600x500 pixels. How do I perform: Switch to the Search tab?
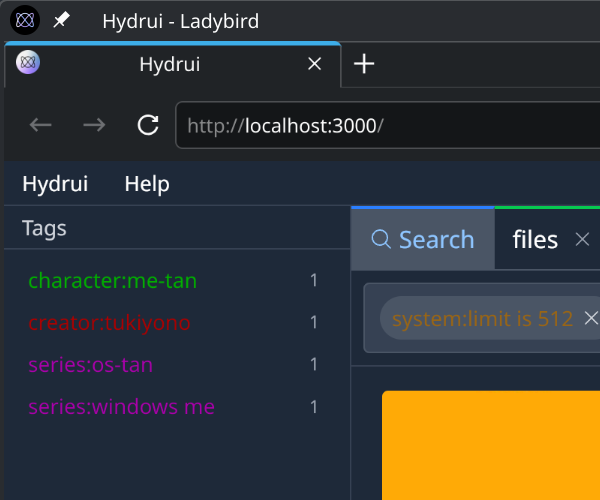pos(422,240)
